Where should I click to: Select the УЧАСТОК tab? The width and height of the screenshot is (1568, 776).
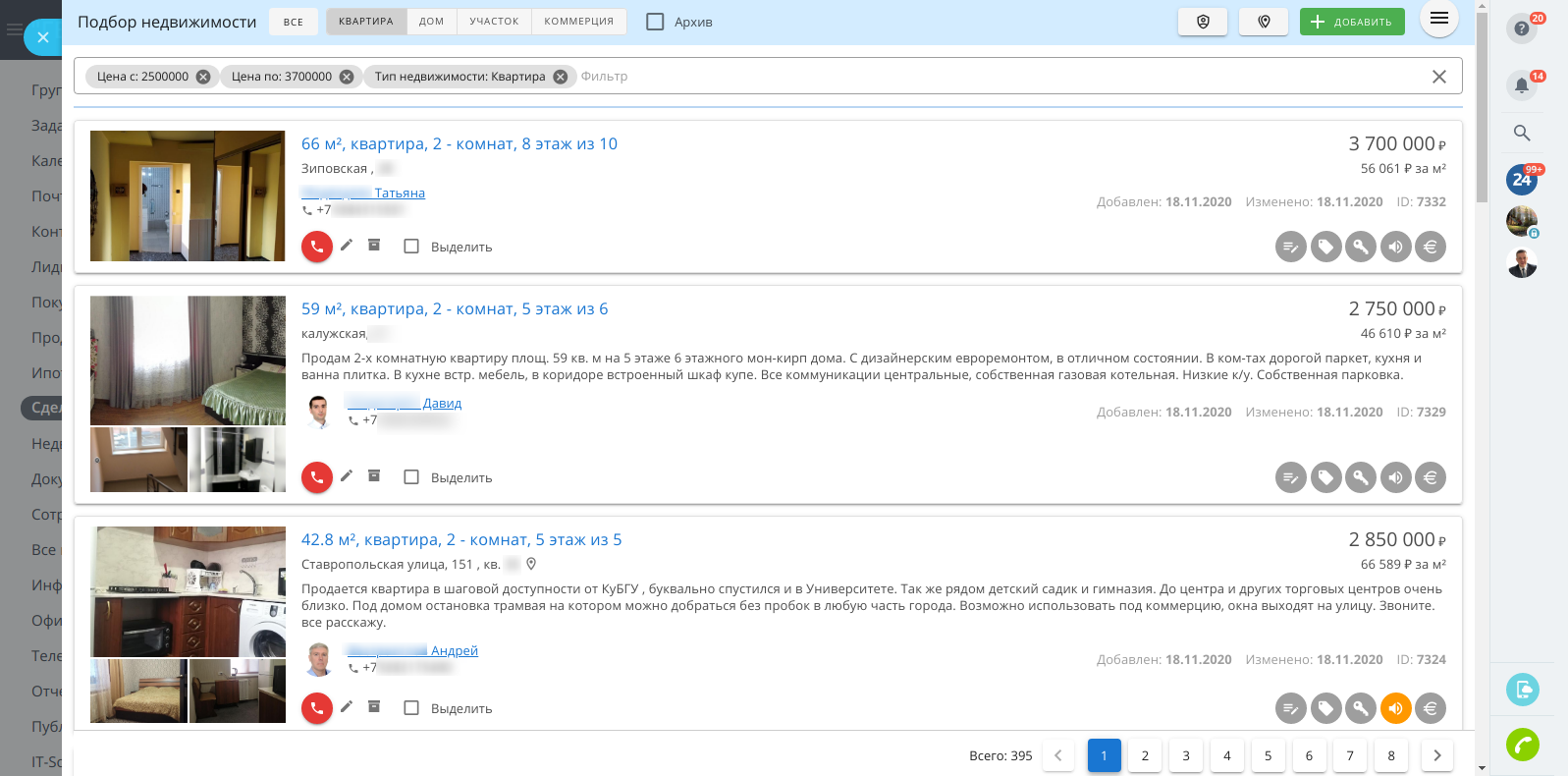[x=494, y=22]
